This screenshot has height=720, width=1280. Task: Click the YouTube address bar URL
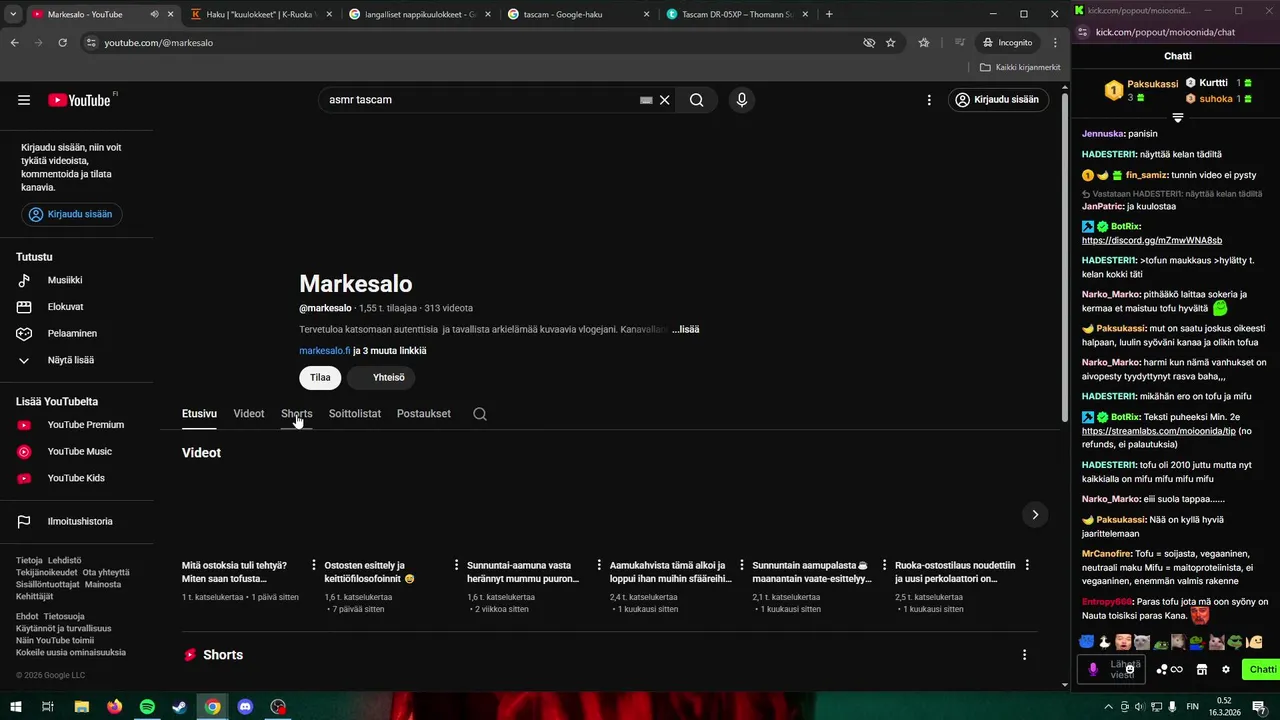click(159, 43)
